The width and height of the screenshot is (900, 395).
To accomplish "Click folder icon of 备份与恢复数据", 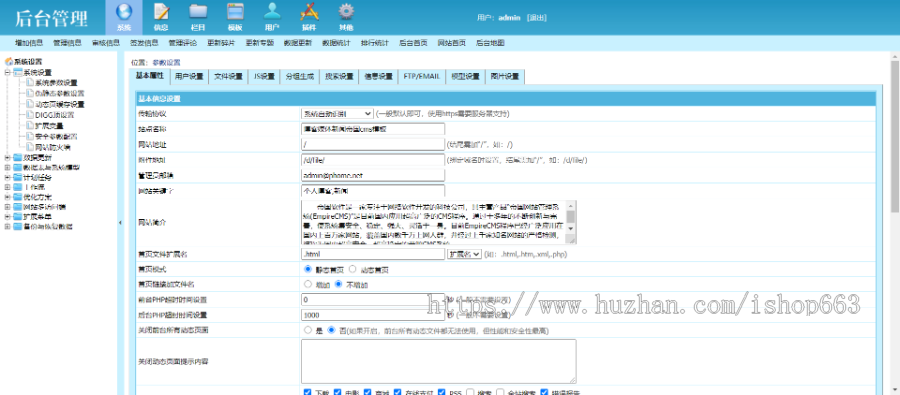I will coord(17,226).
